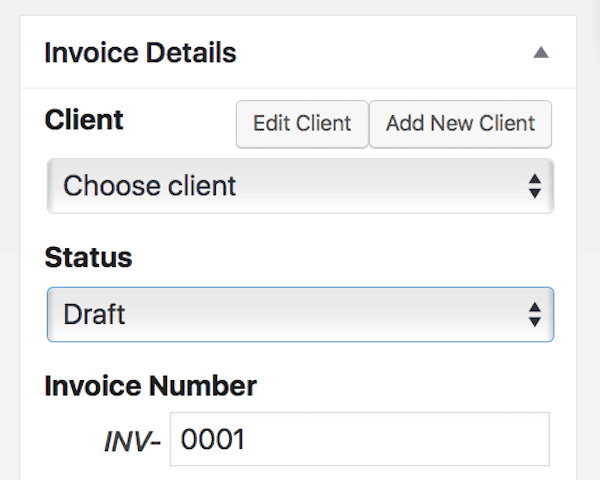Screen dimensions: 600x480
Task: Click the Choose client select arrows icon
Action: pos(535,186)
